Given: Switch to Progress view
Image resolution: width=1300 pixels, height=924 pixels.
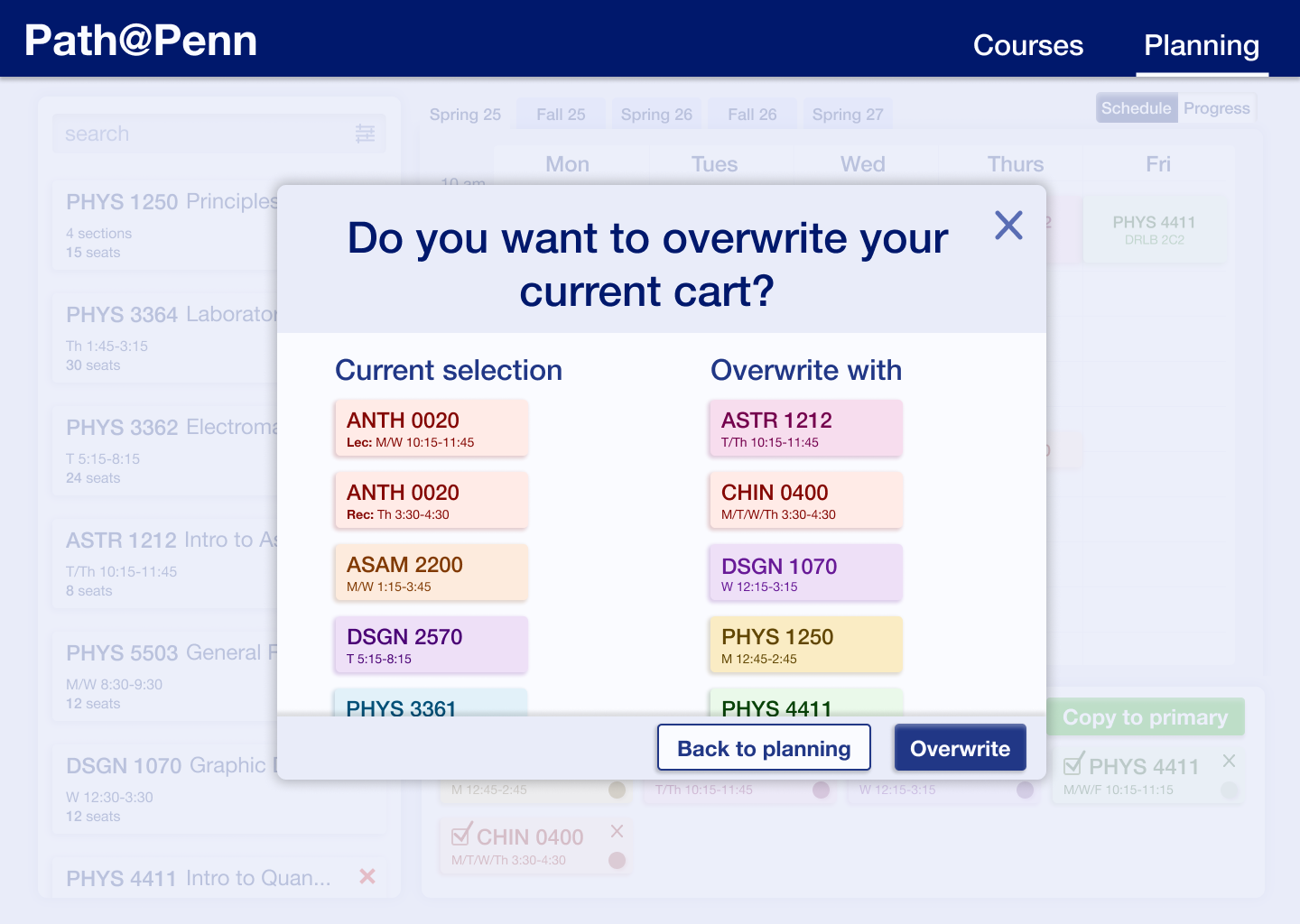Looking at the screenshot, I should [1216, 108].
